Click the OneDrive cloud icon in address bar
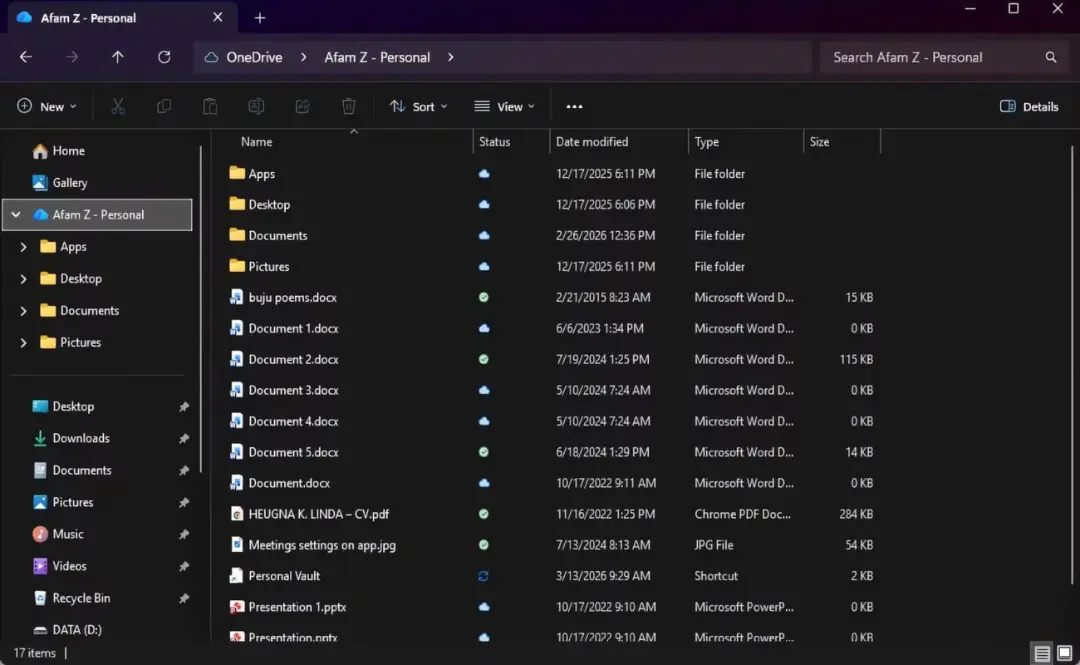Screen dimensions: 1080x665 [211, 57]
